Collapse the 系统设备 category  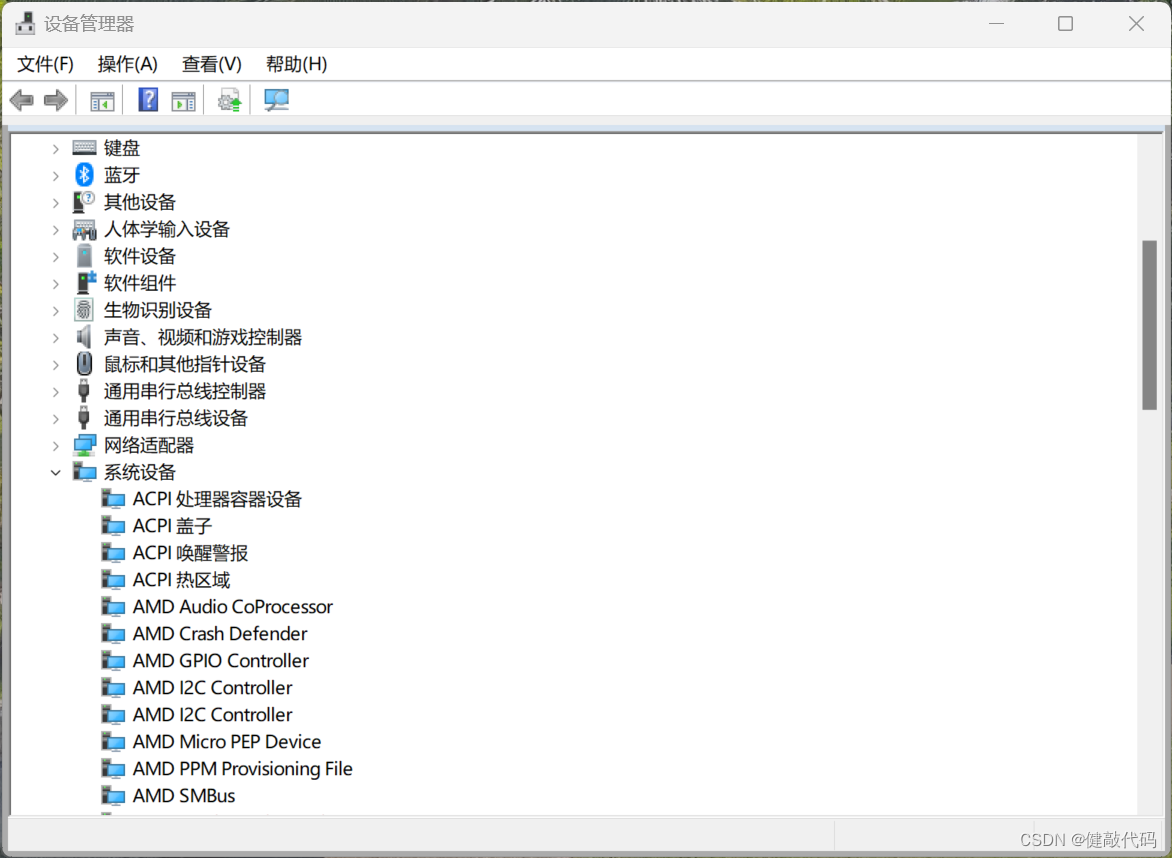[55, 471]
